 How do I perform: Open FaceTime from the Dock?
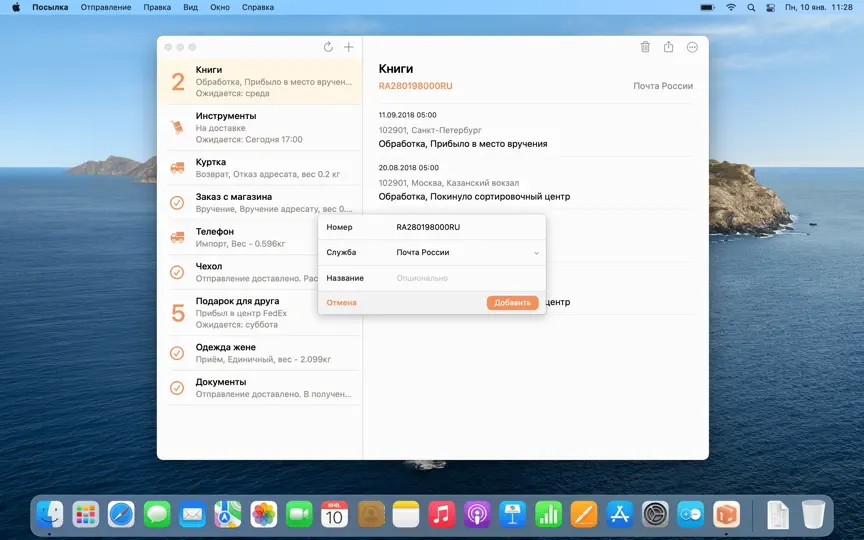[299, 515]
